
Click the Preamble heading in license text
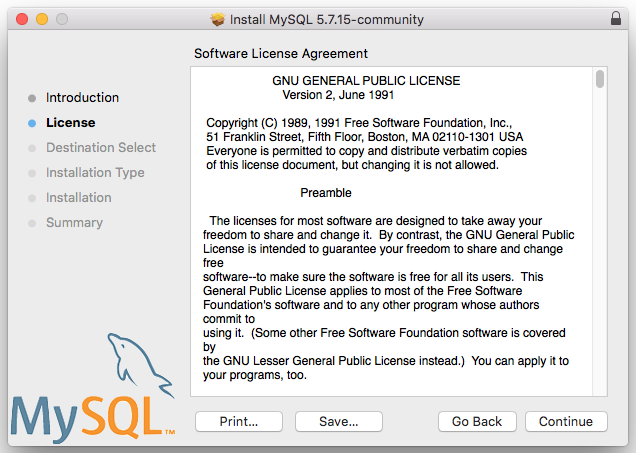click(325, 192)
